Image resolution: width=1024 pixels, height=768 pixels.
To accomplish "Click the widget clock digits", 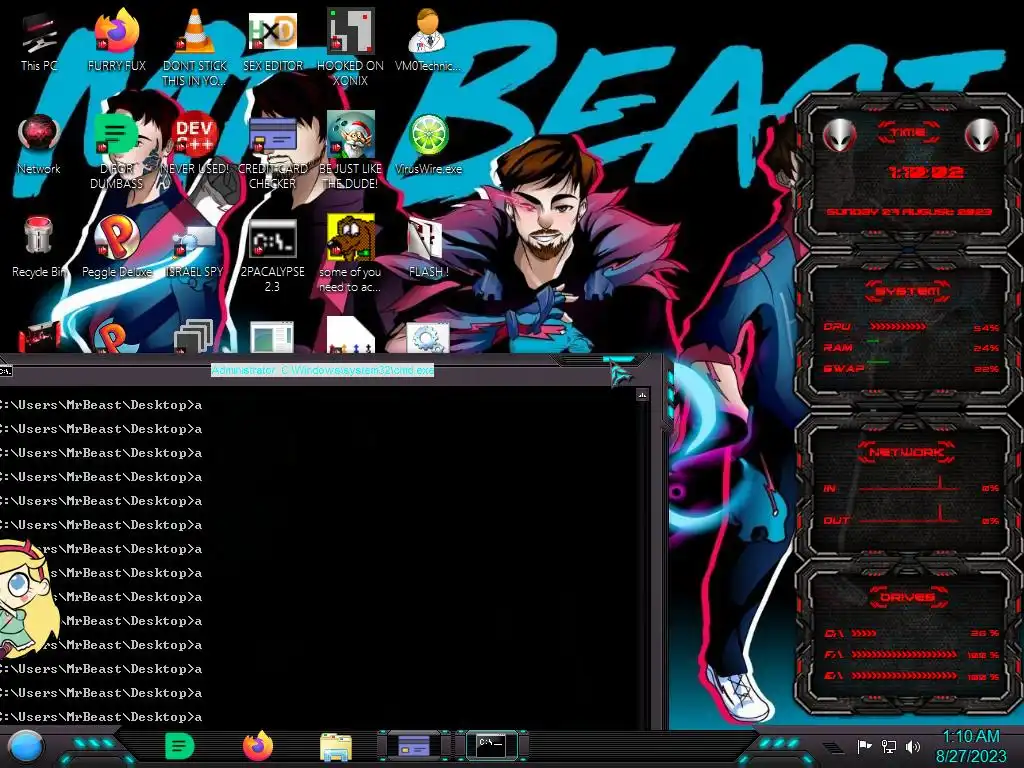I will tap(925, 172).
